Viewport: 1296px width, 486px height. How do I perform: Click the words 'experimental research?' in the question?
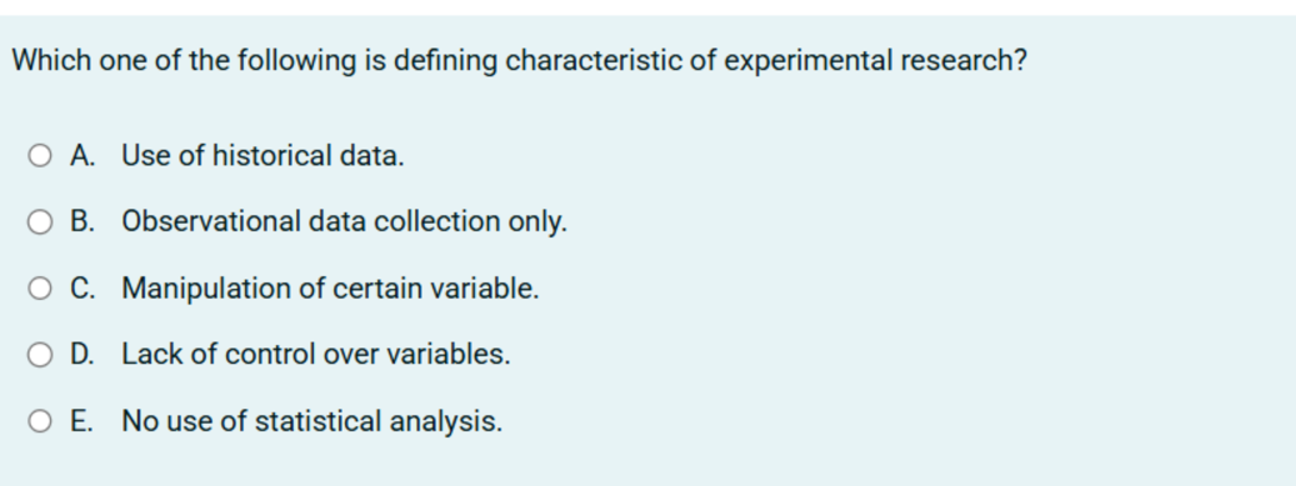(x=875, y=62)
